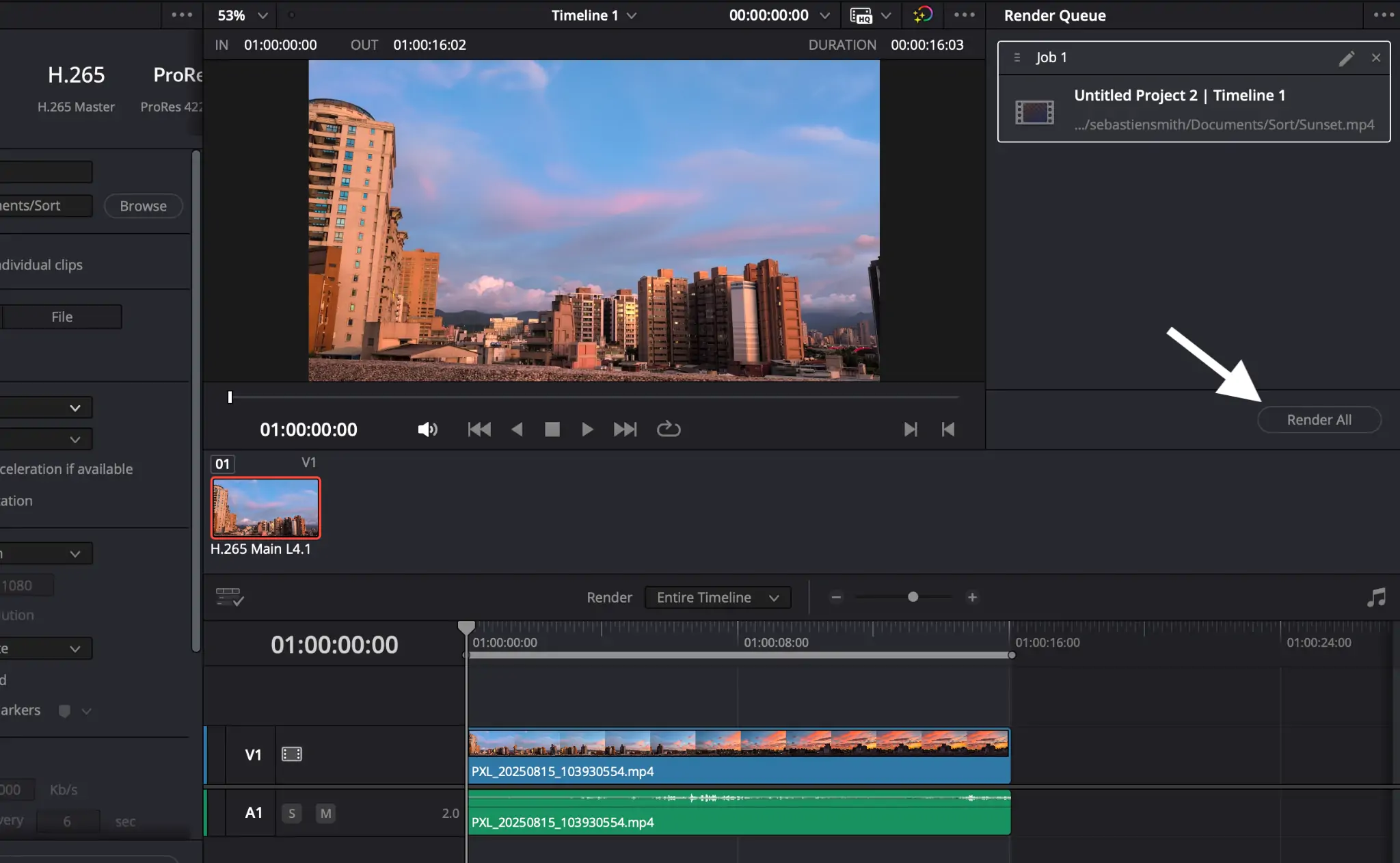The width and height of the screenshot is (1400, 863).
Task: Click the bypass color grades icon
Action: [922, 15]
